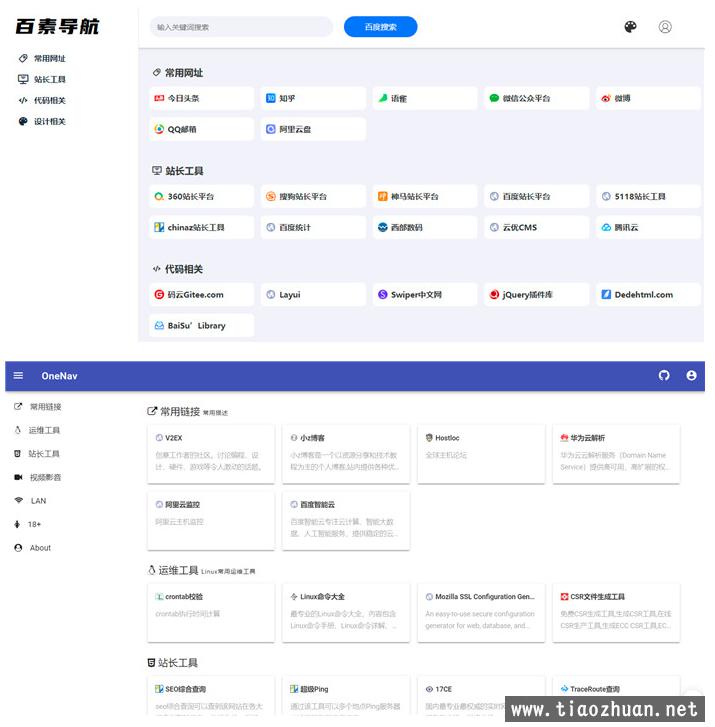The width and height of the screenshot is (715, 727).
Task: Open the 百素导航 logo
Action: [x=57, y=26]
